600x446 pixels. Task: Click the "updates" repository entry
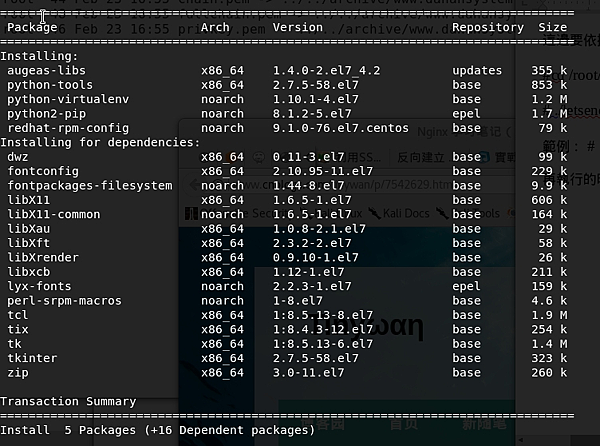(x=477, y=71)
